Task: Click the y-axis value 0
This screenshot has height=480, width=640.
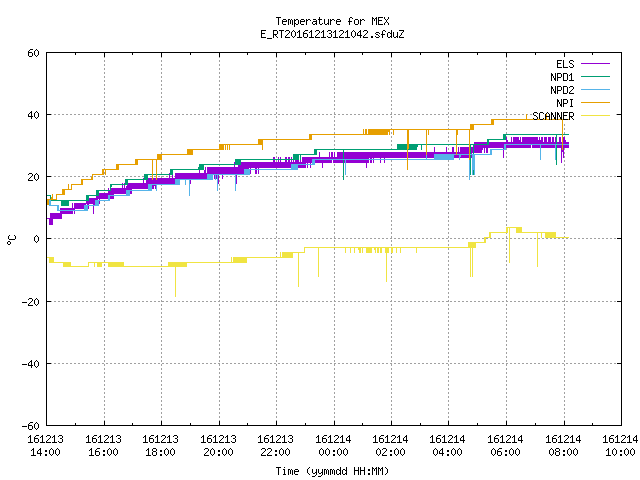Action: pyautogui.click(x=37, y=239)
